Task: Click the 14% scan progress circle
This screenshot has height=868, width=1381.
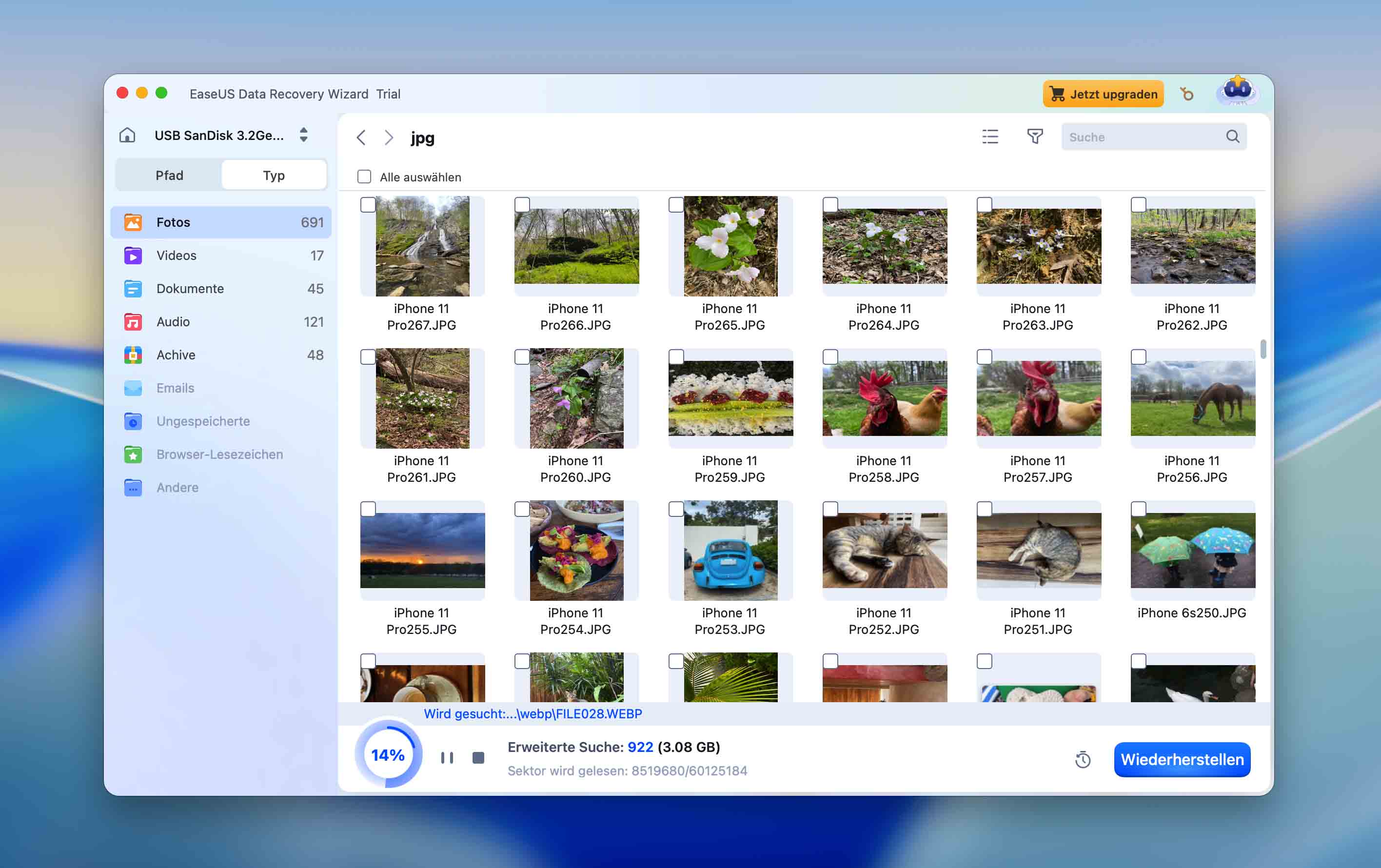Action: coord(388,756)
